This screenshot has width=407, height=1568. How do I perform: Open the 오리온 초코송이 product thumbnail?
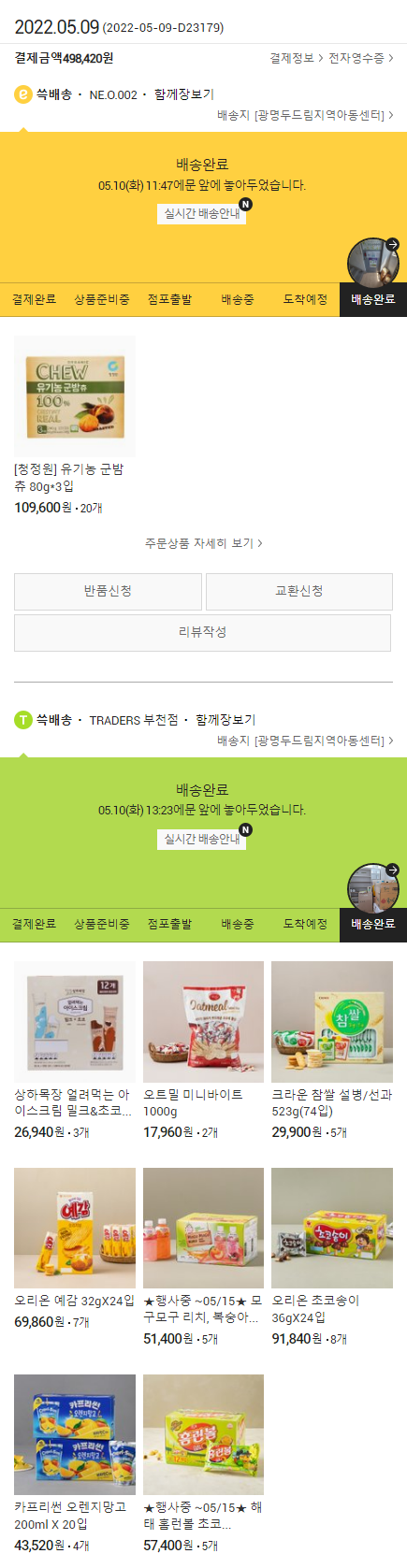pyautogui.click(x=332, y=1229)
